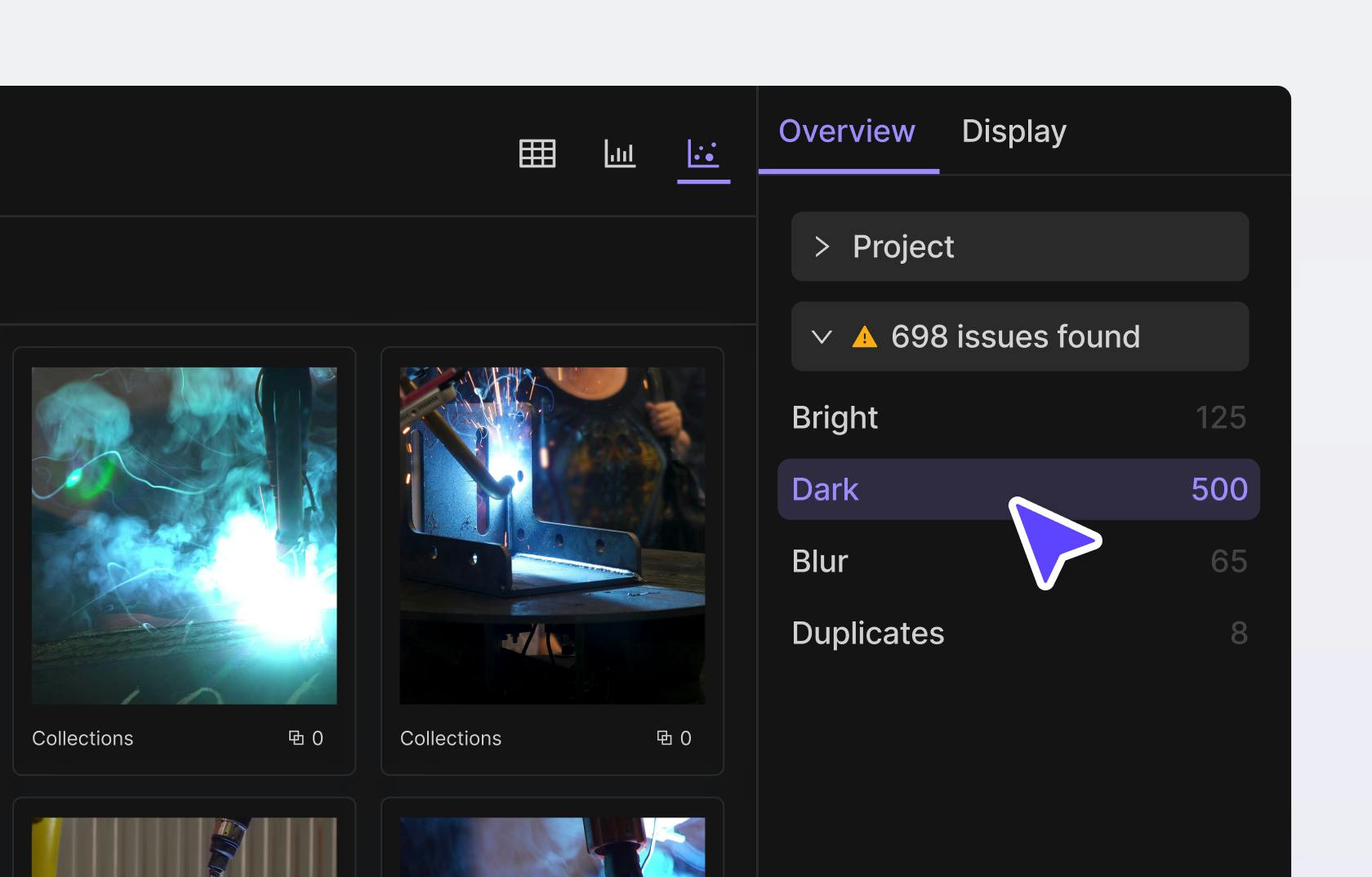This screenshot has width=1372, height=877.
Task: Click collections count icon on teal smoke image
Action: click(296, 738)
